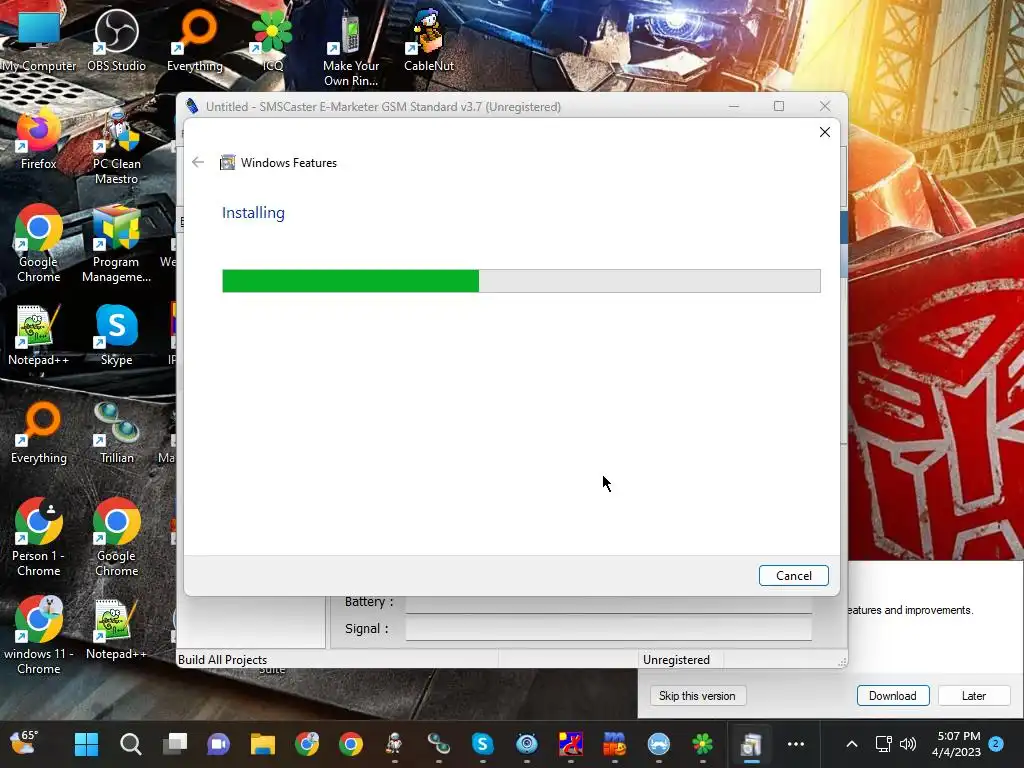This screenshot has width=1024, height=768.
Task: Open Everything shortcut beside OBS Studio
Action: [195, 40]
